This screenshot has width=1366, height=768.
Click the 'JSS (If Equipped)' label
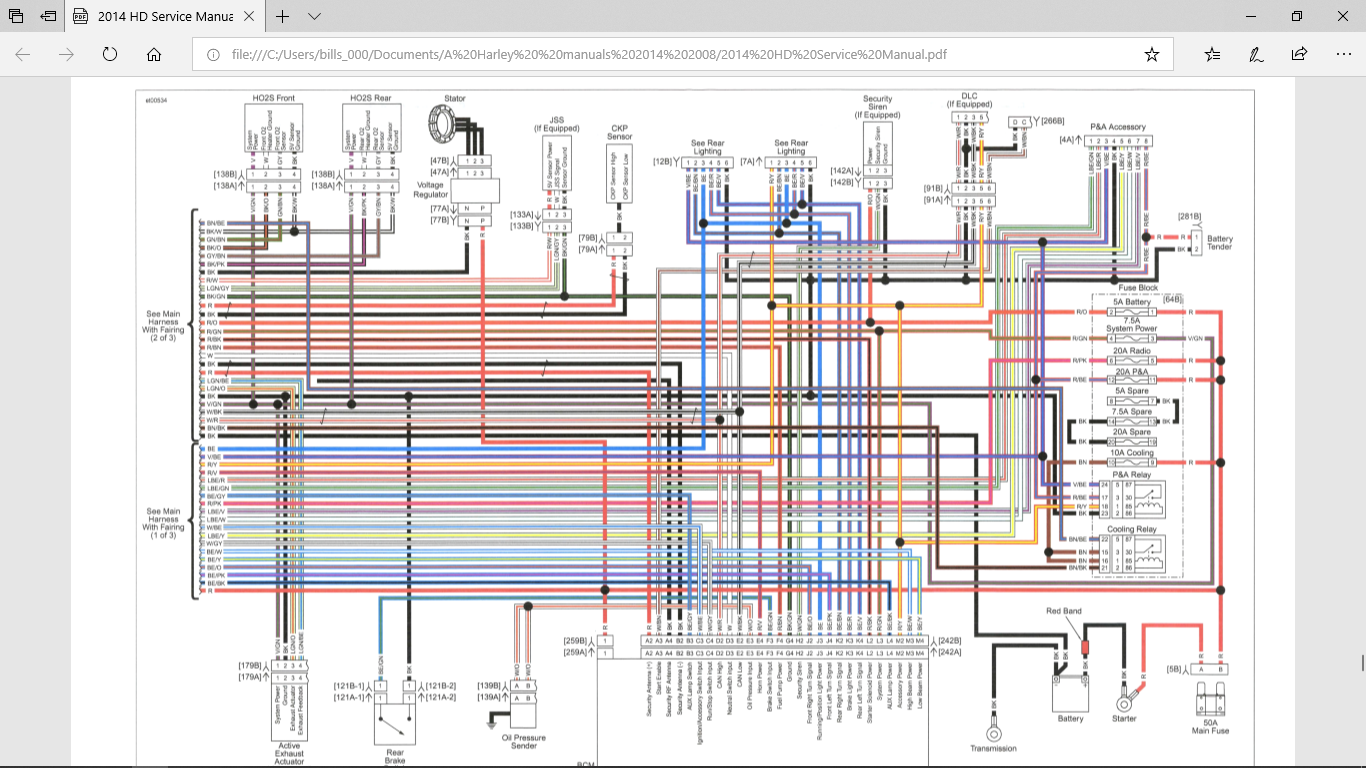pos(557,125)
